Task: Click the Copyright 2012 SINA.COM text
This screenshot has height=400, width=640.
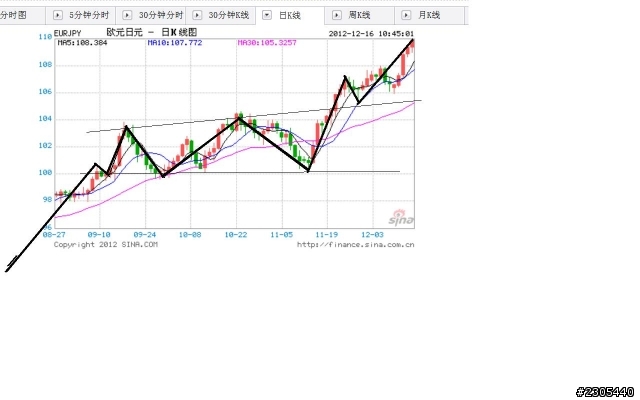Action: [x=106, y=244]
